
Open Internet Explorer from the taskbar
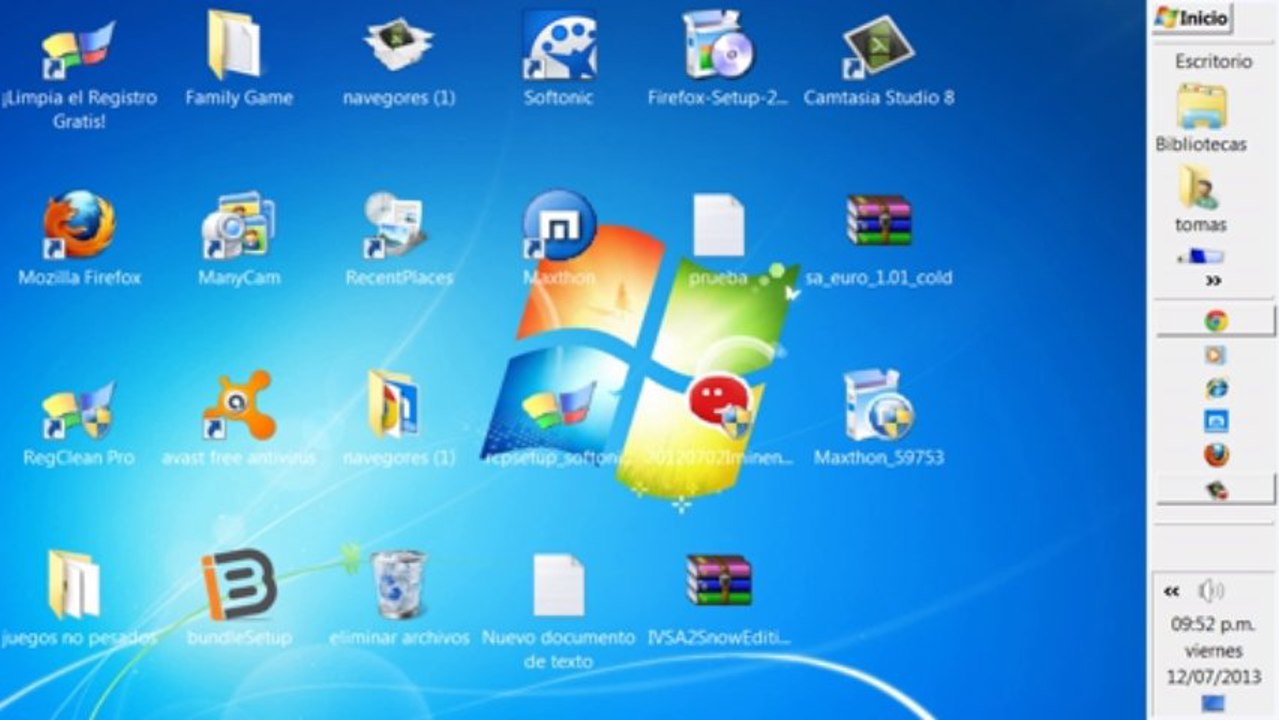[x=1216, y=388]
